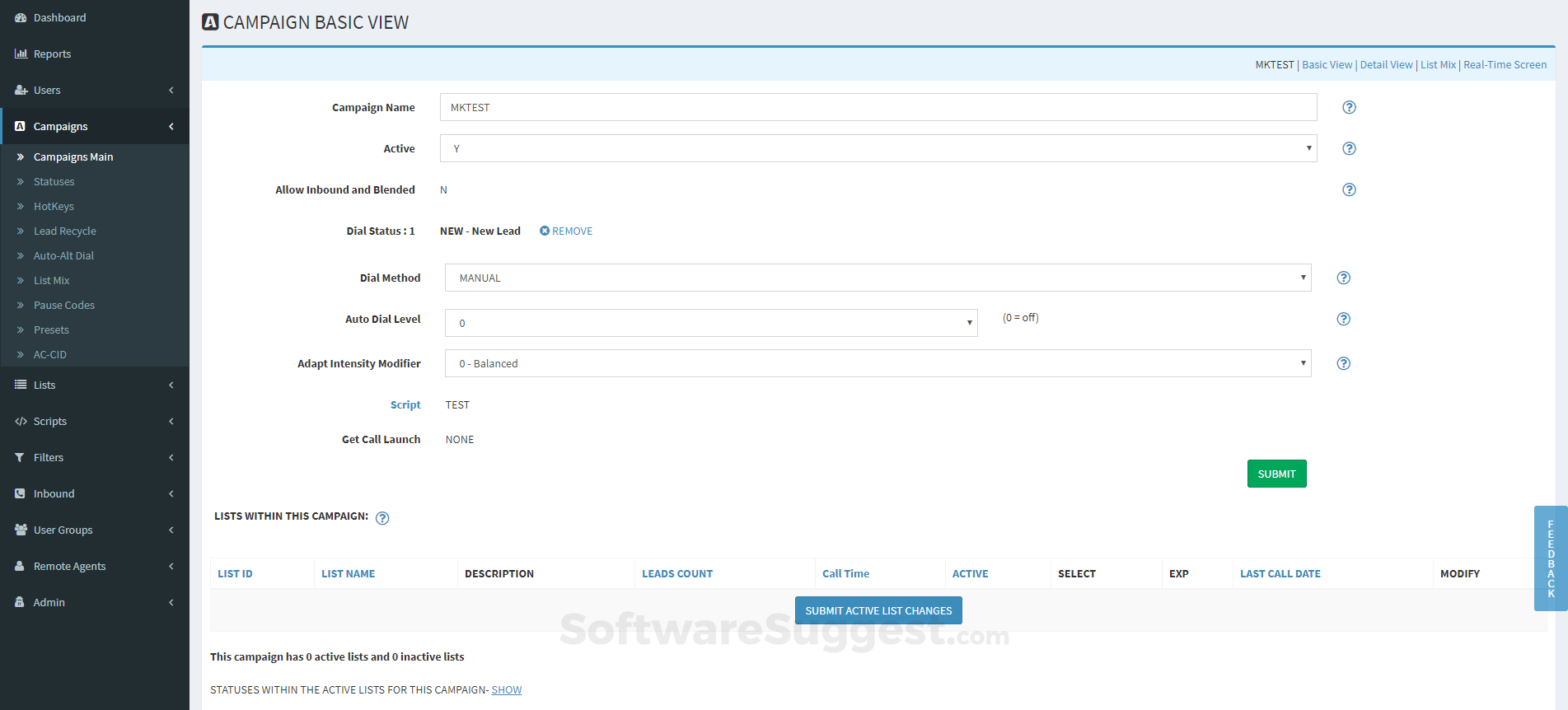Sort lists by Call Time column

[x=845, y=573]
